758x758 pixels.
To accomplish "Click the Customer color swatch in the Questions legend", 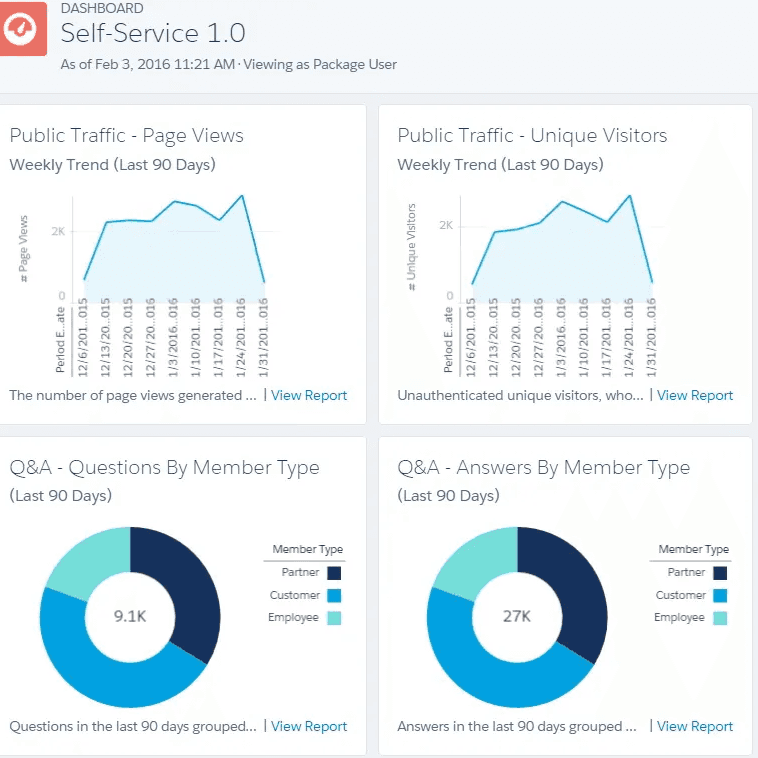I will pos(334,596).
